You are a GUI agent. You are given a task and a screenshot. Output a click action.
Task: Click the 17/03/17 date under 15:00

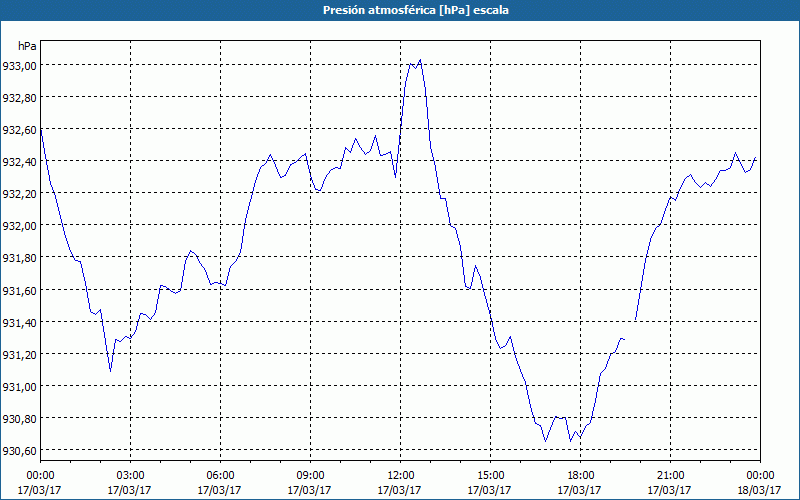(x=490, y=490)
